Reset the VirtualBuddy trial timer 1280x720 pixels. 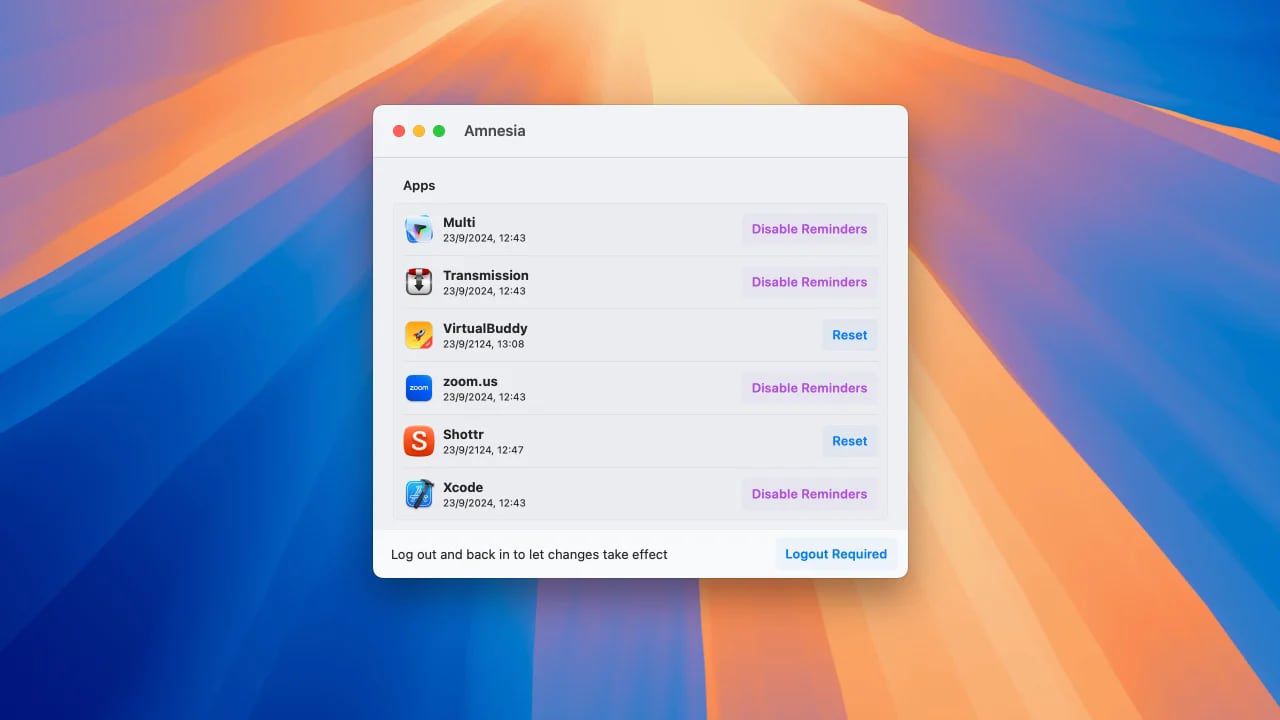coord(849,335)
